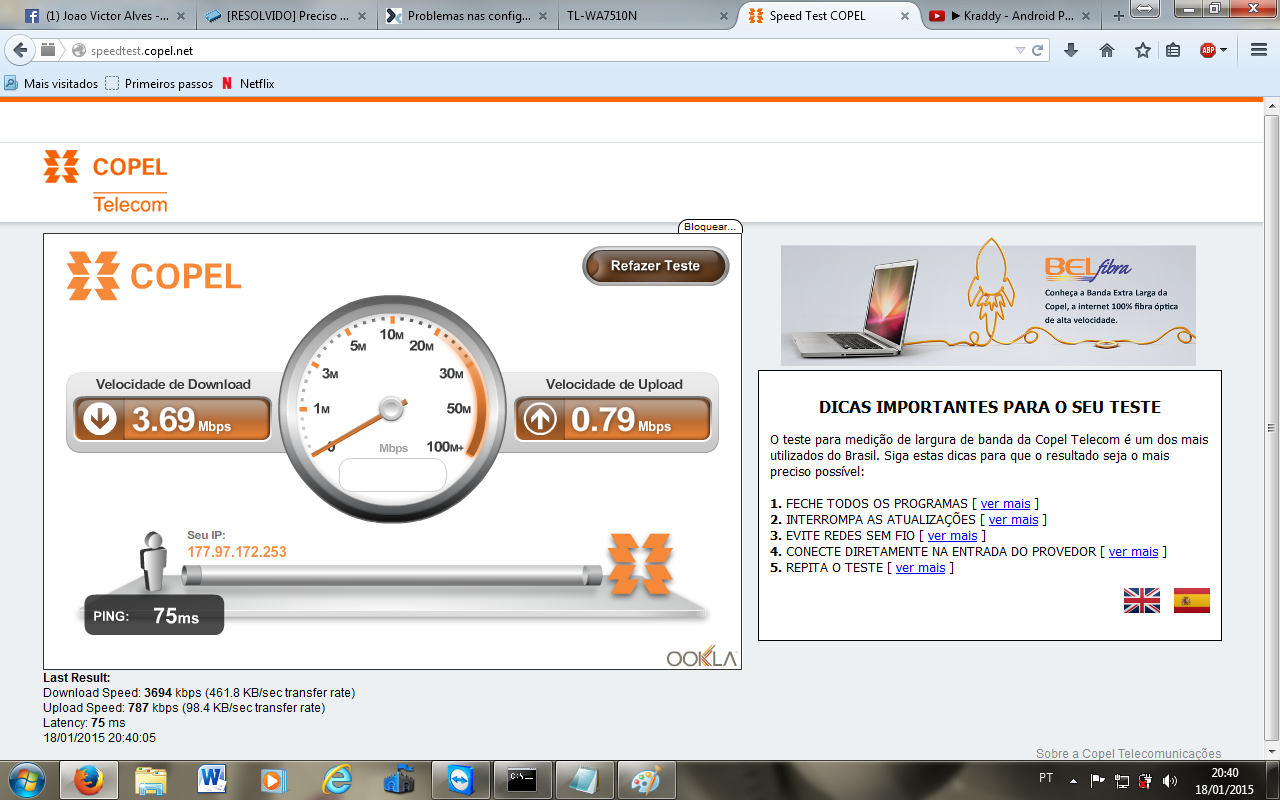The image size is (1280, 800).
Task: Click the upload arrow icon beside 0.79 Mbps
Action: click(540, 419)
